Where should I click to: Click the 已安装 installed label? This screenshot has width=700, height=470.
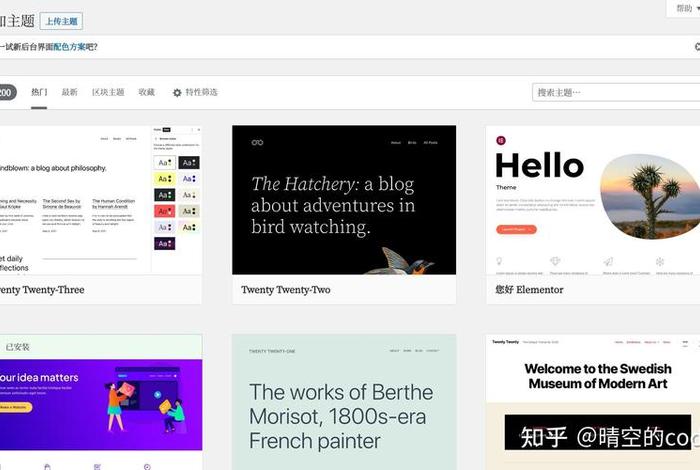pyautogui.click(x=17, y=347)
